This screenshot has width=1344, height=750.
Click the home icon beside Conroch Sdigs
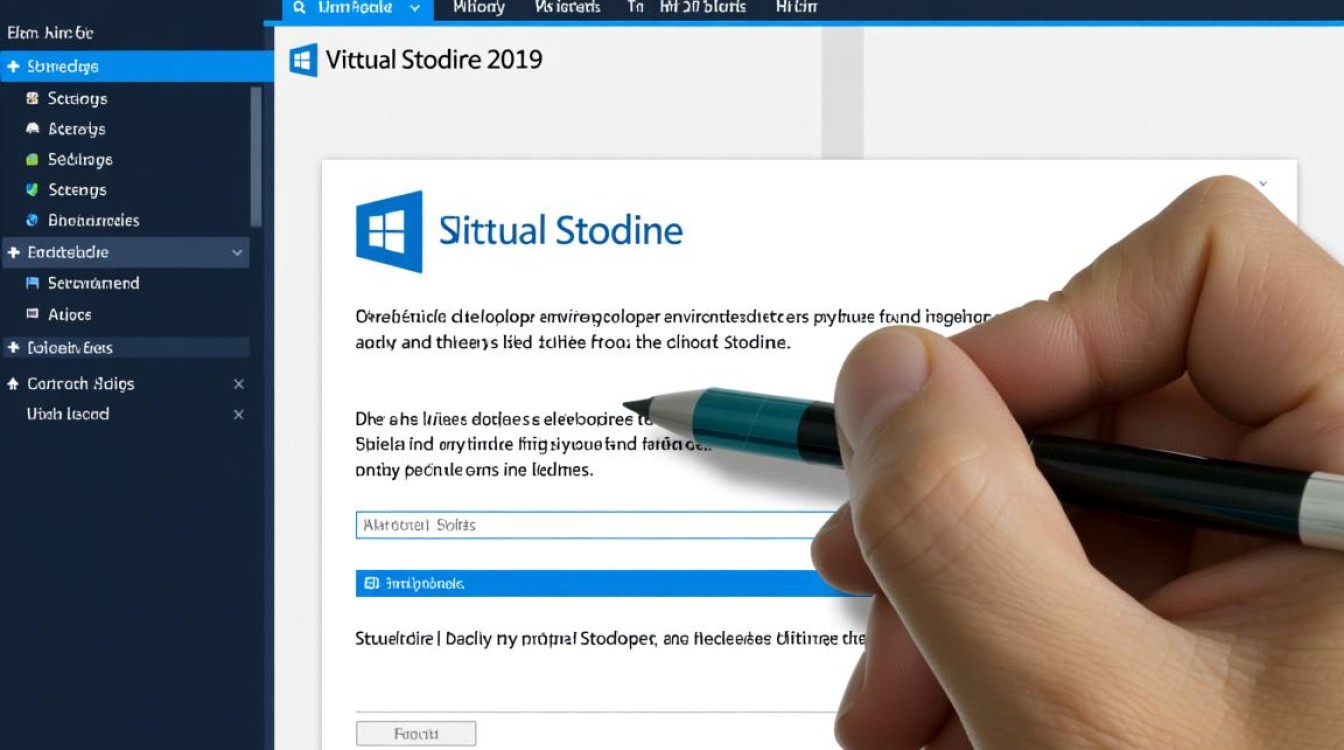click(13, 384)
